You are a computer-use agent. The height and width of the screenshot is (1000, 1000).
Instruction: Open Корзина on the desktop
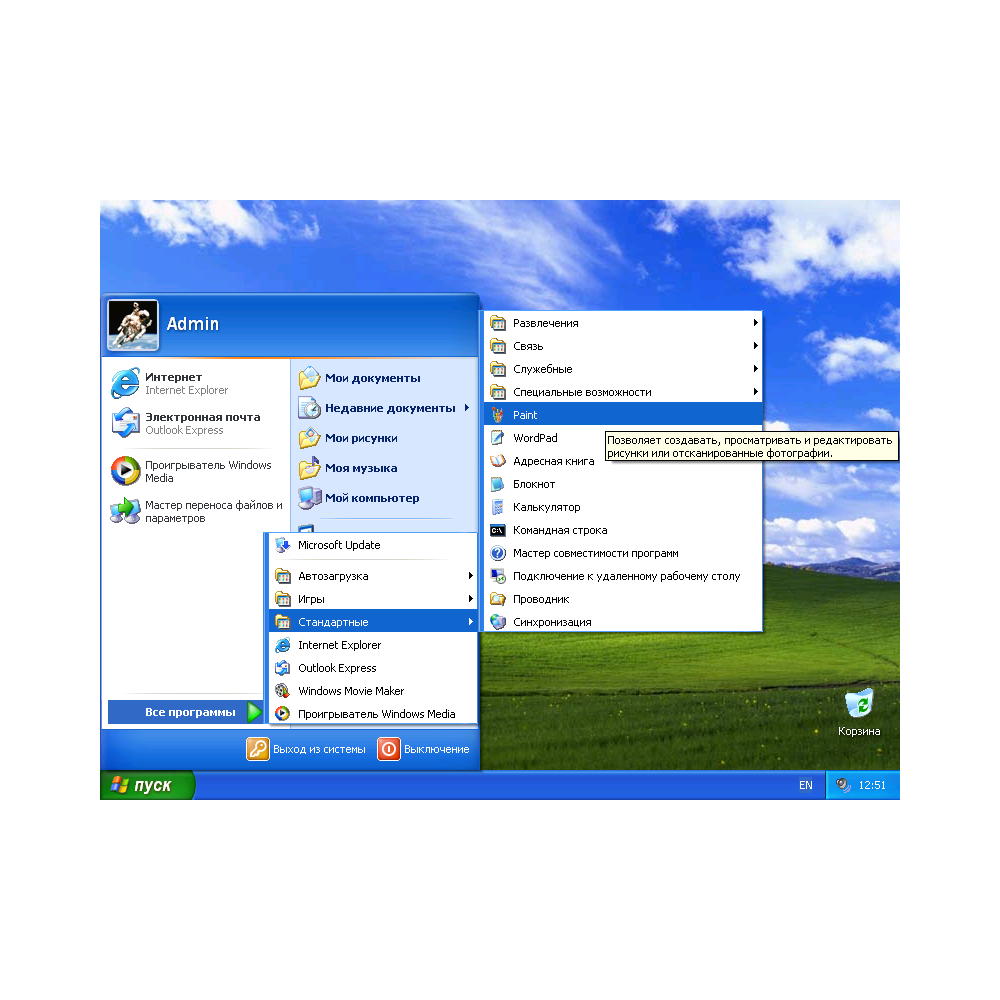[x=859, y=714]
